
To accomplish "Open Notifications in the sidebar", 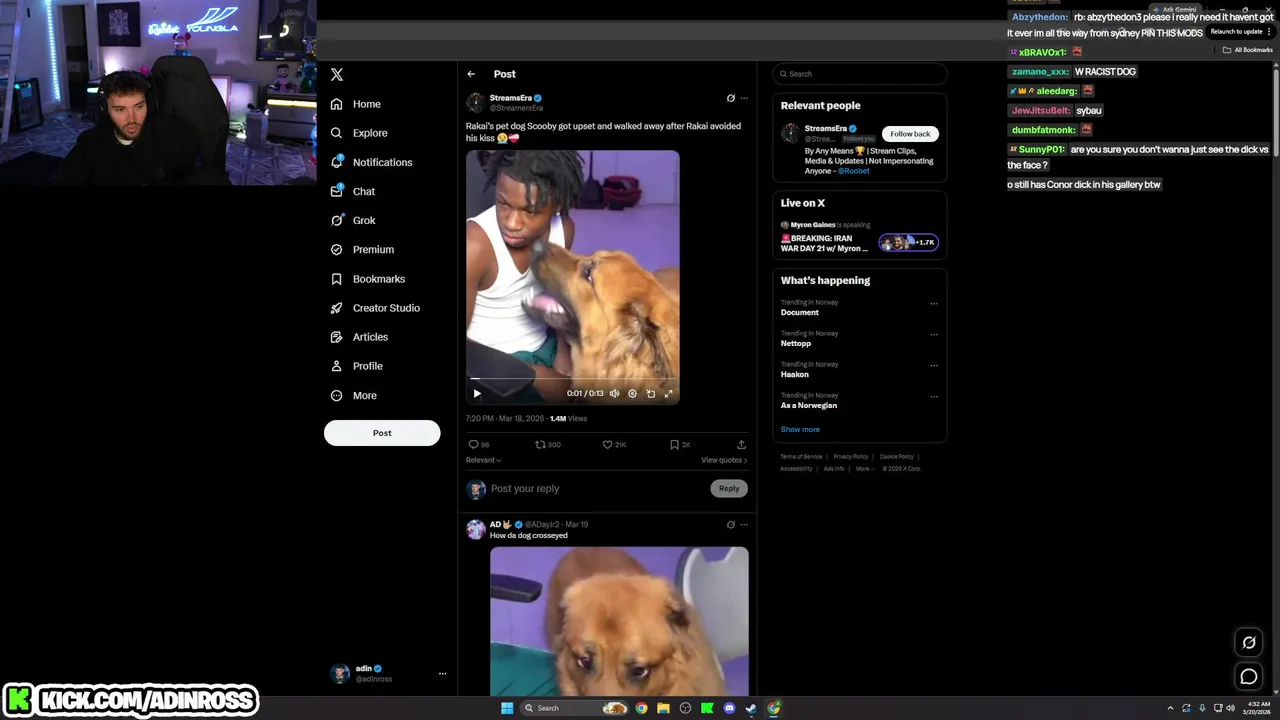I will (x=371, y=162).
